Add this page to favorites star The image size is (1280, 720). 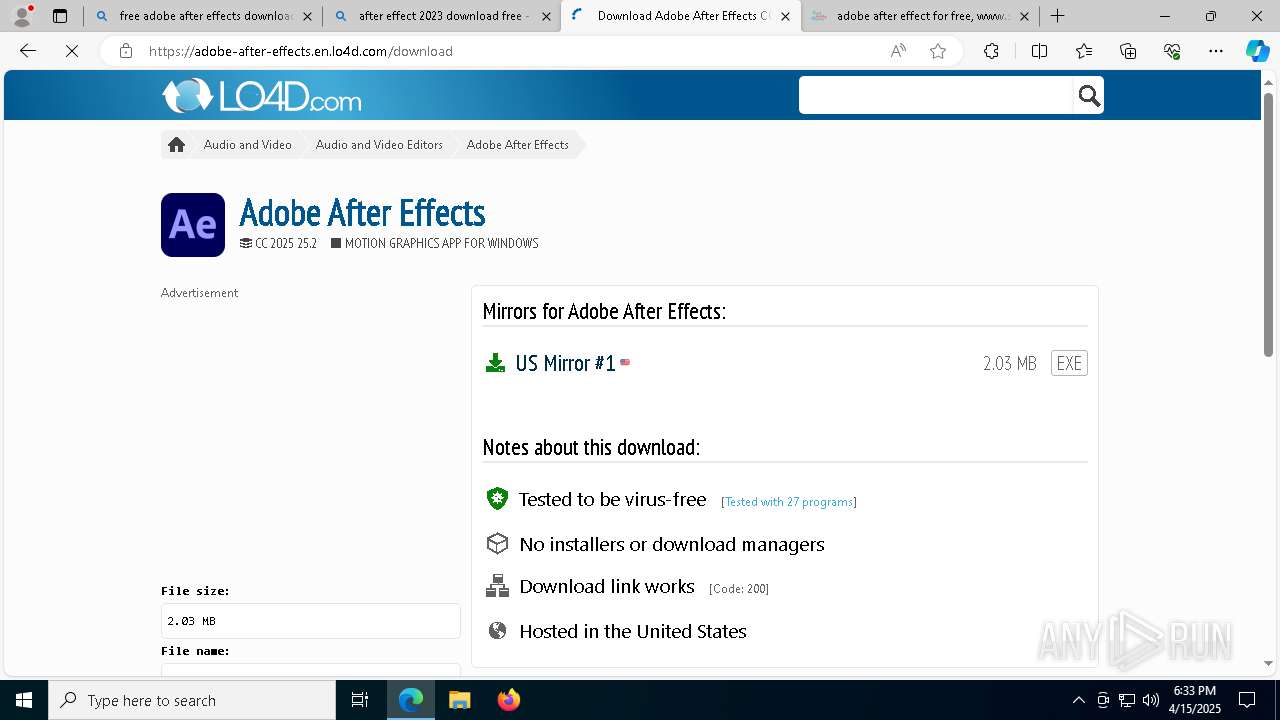(938, 51)
